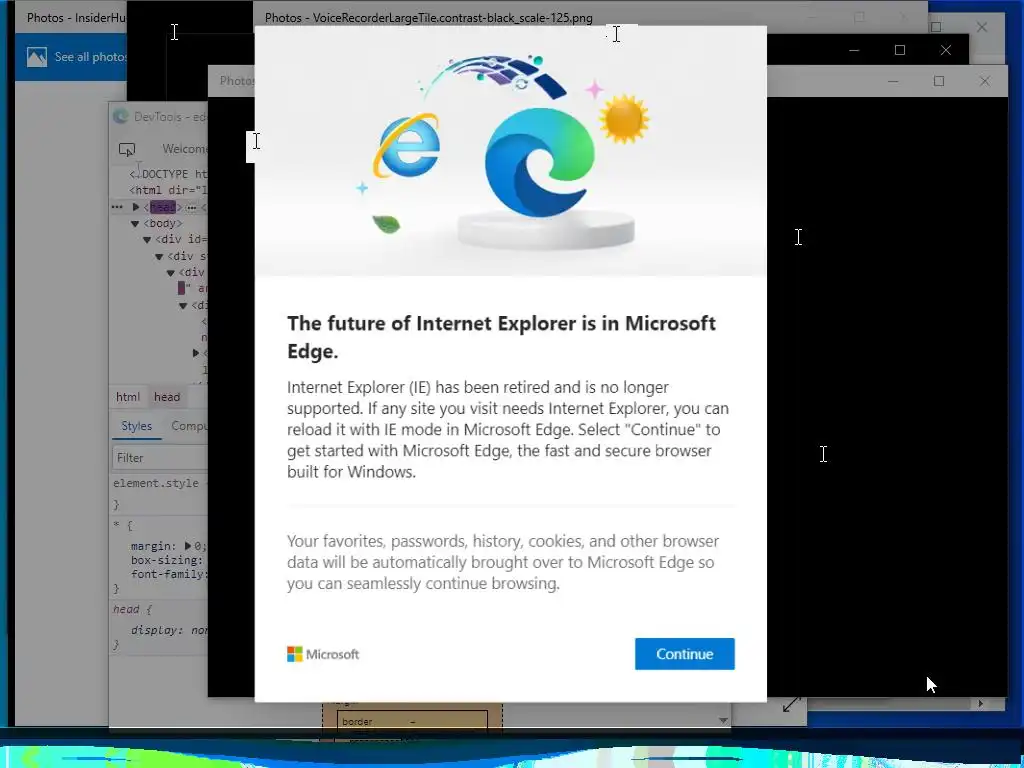Open the Welcome tab in DevTools
Viewport: 1024px width, 768px height.
pos(185,149)
